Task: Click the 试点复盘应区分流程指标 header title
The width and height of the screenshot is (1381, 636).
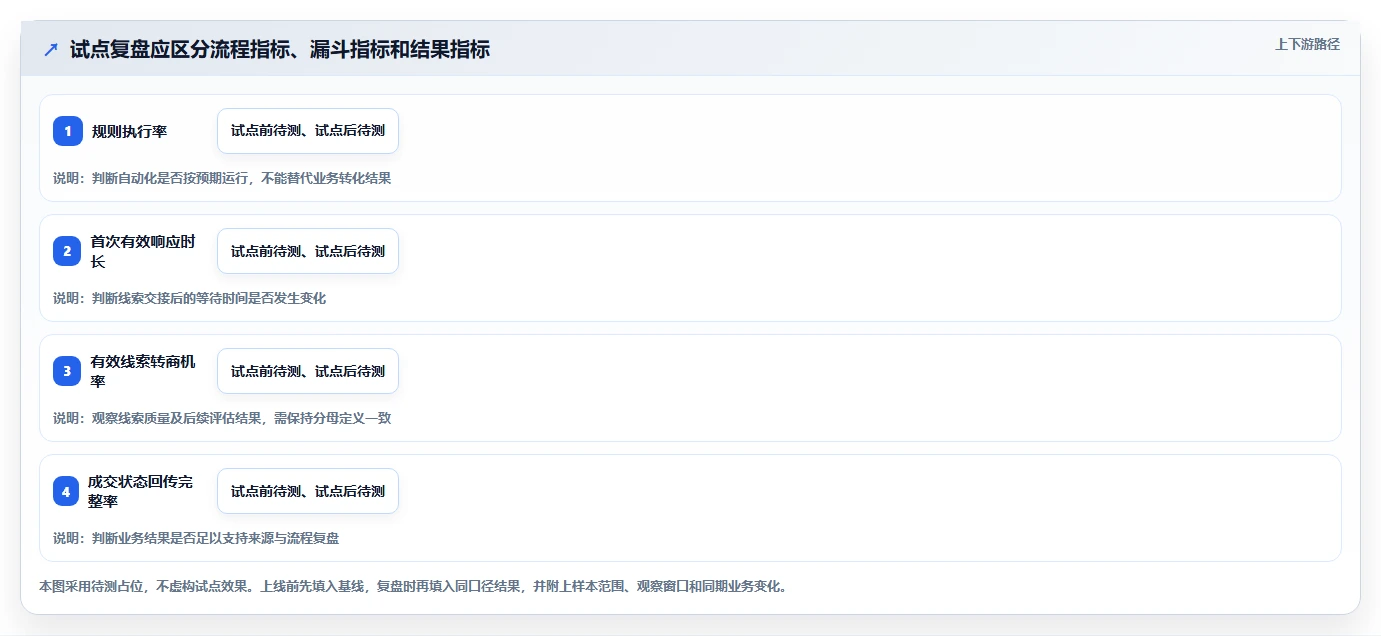Action: [280, 49]
